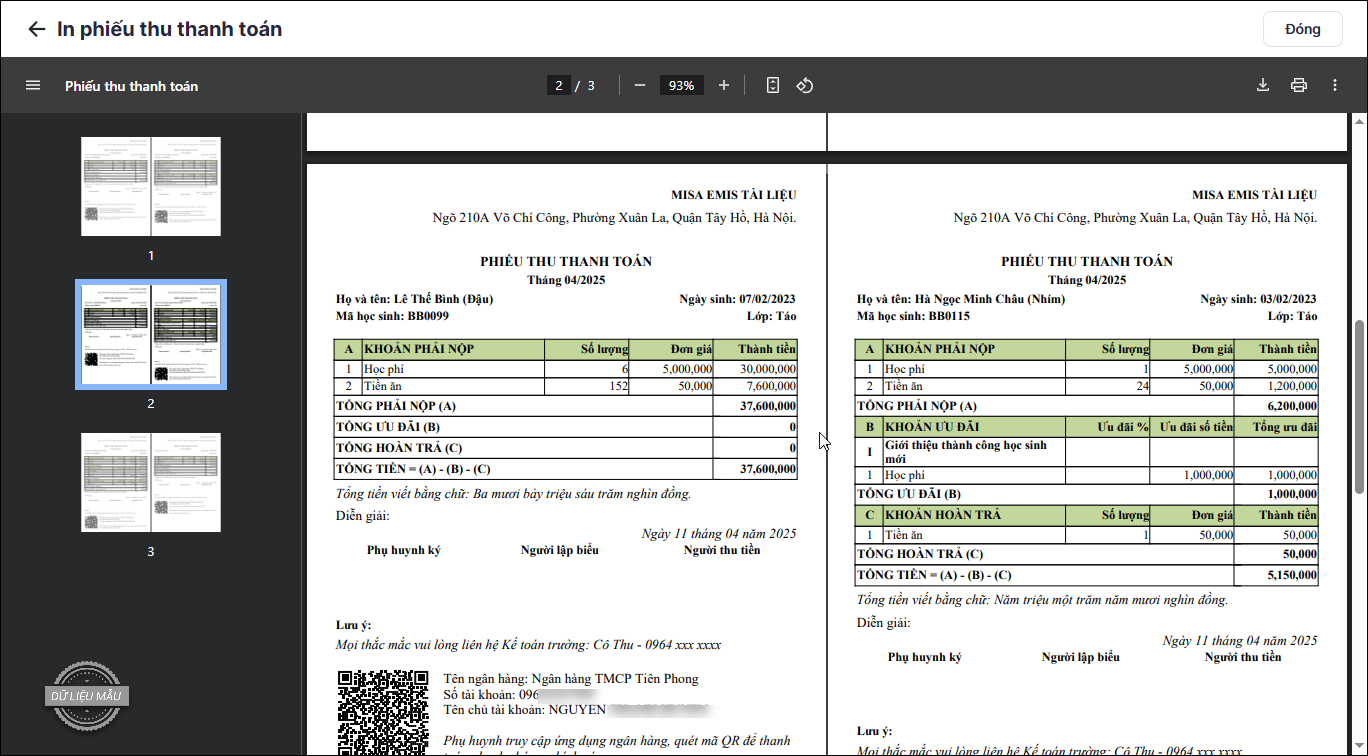Viewport: 1368px width, 756px height.
Task: Print the payment receipt document
Action: pos(1299,86)
